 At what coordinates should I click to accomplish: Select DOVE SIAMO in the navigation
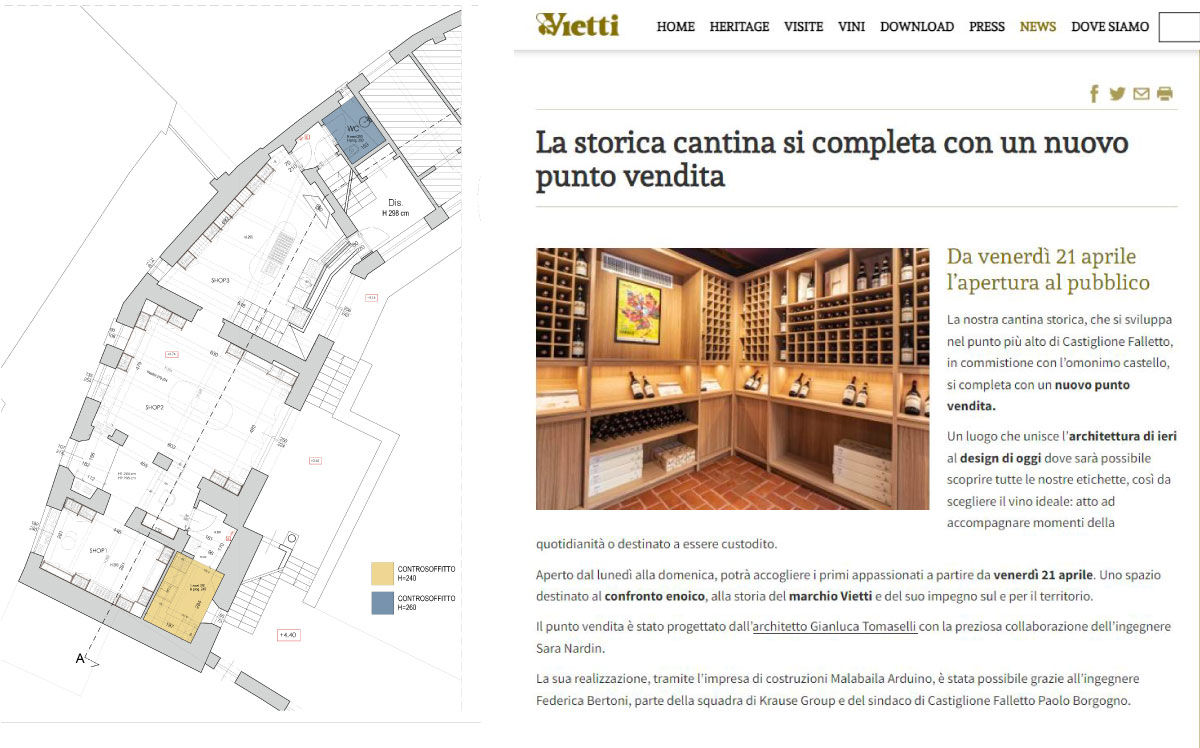pyautogui.click(x=1110, y=27)
